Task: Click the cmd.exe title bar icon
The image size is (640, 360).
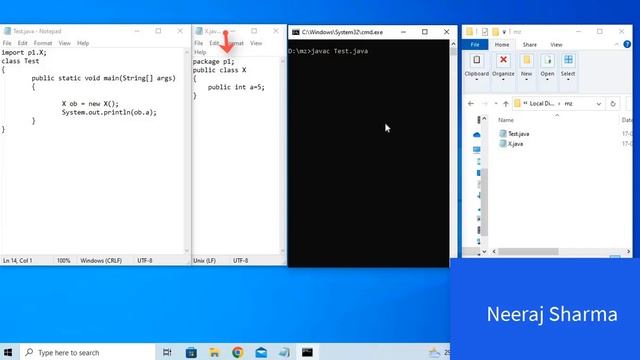Action: click(296, 32)
